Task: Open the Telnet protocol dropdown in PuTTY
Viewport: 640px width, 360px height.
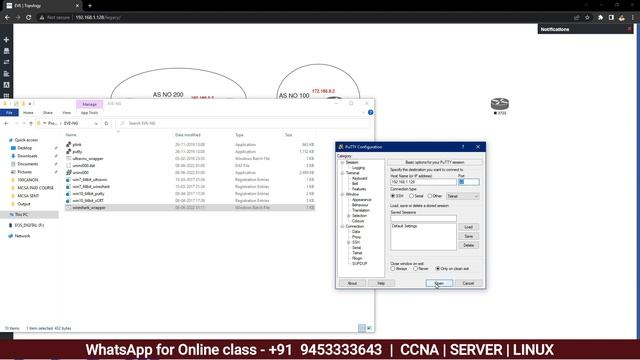Action: [462, 196]
